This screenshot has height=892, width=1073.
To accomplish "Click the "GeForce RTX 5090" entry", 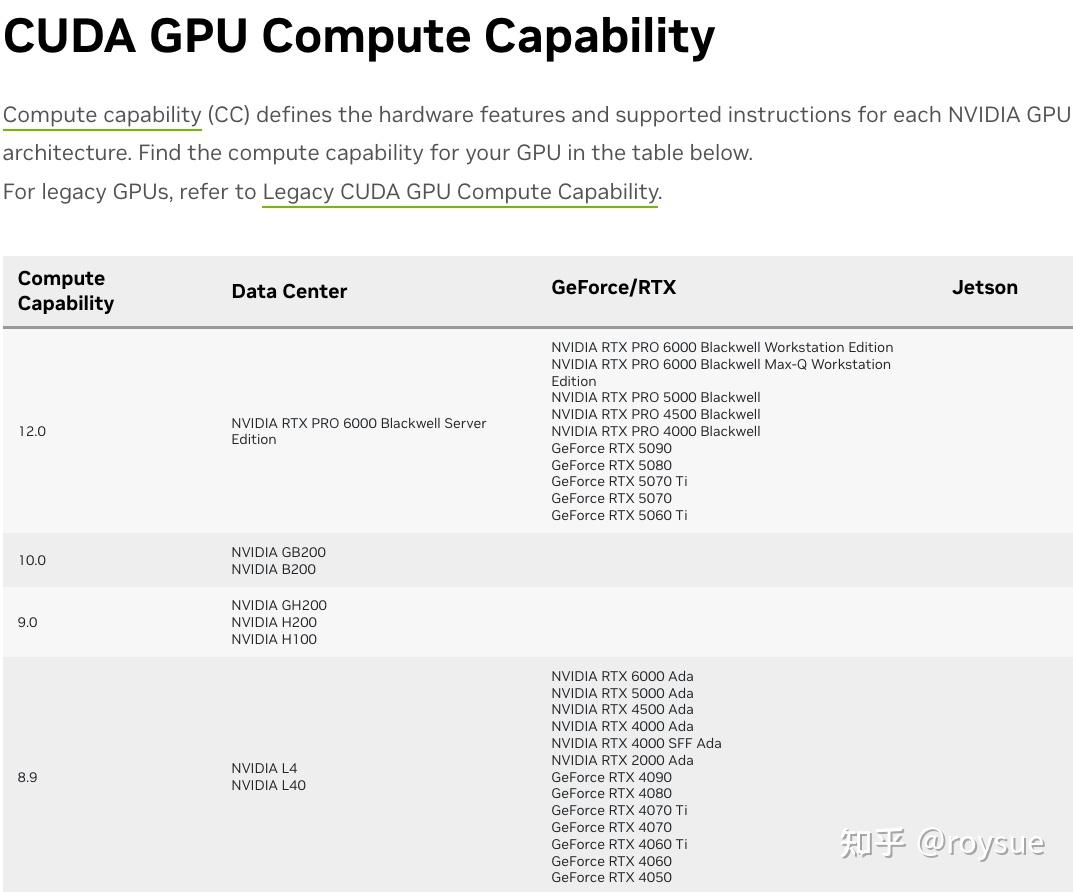I will tap(611, 448).
